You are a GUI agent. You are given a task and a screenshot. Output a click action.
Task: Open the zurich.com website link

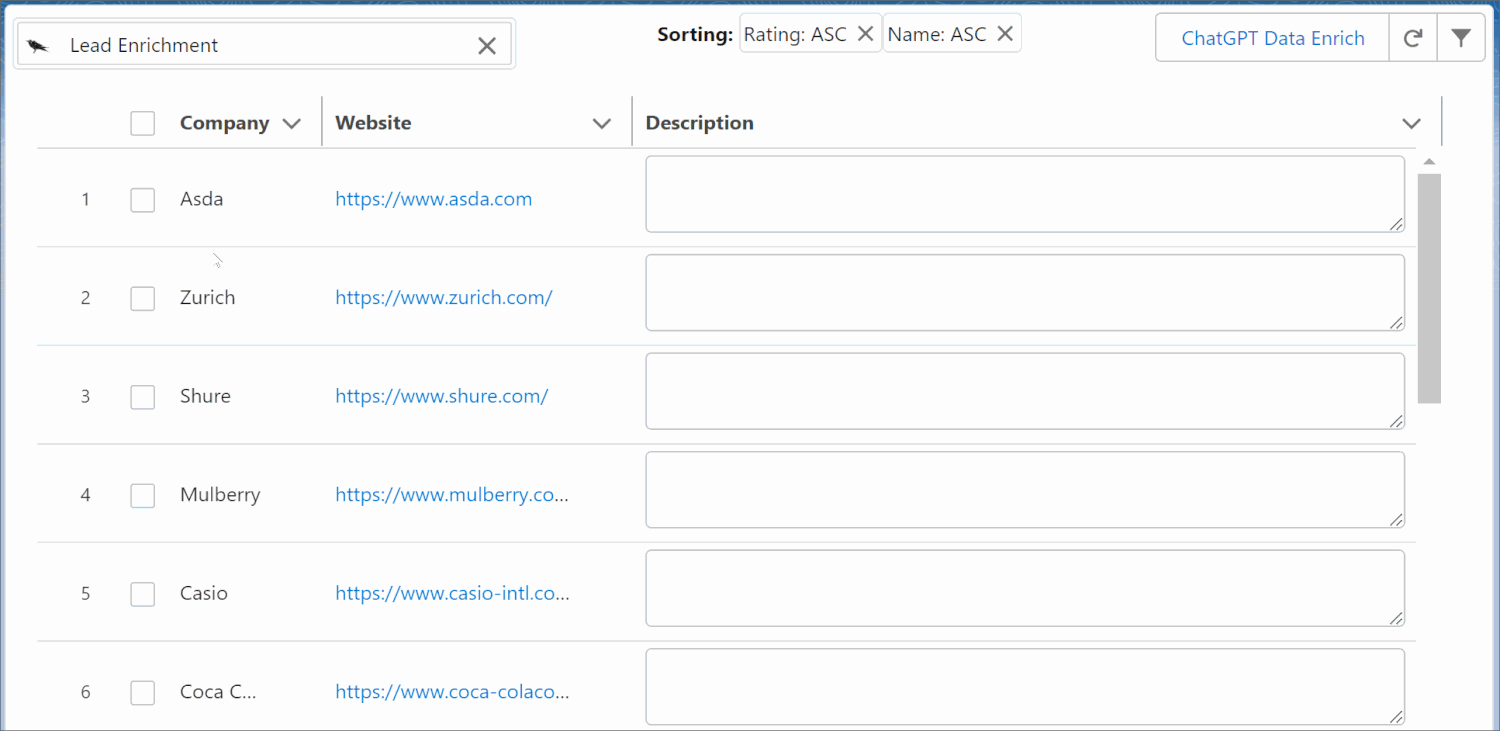(444, 298)
